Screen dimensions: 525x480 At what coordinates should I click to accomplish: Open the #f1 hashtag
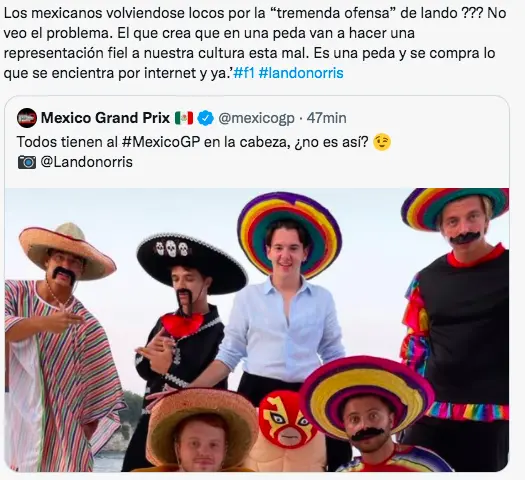[244, 73]
